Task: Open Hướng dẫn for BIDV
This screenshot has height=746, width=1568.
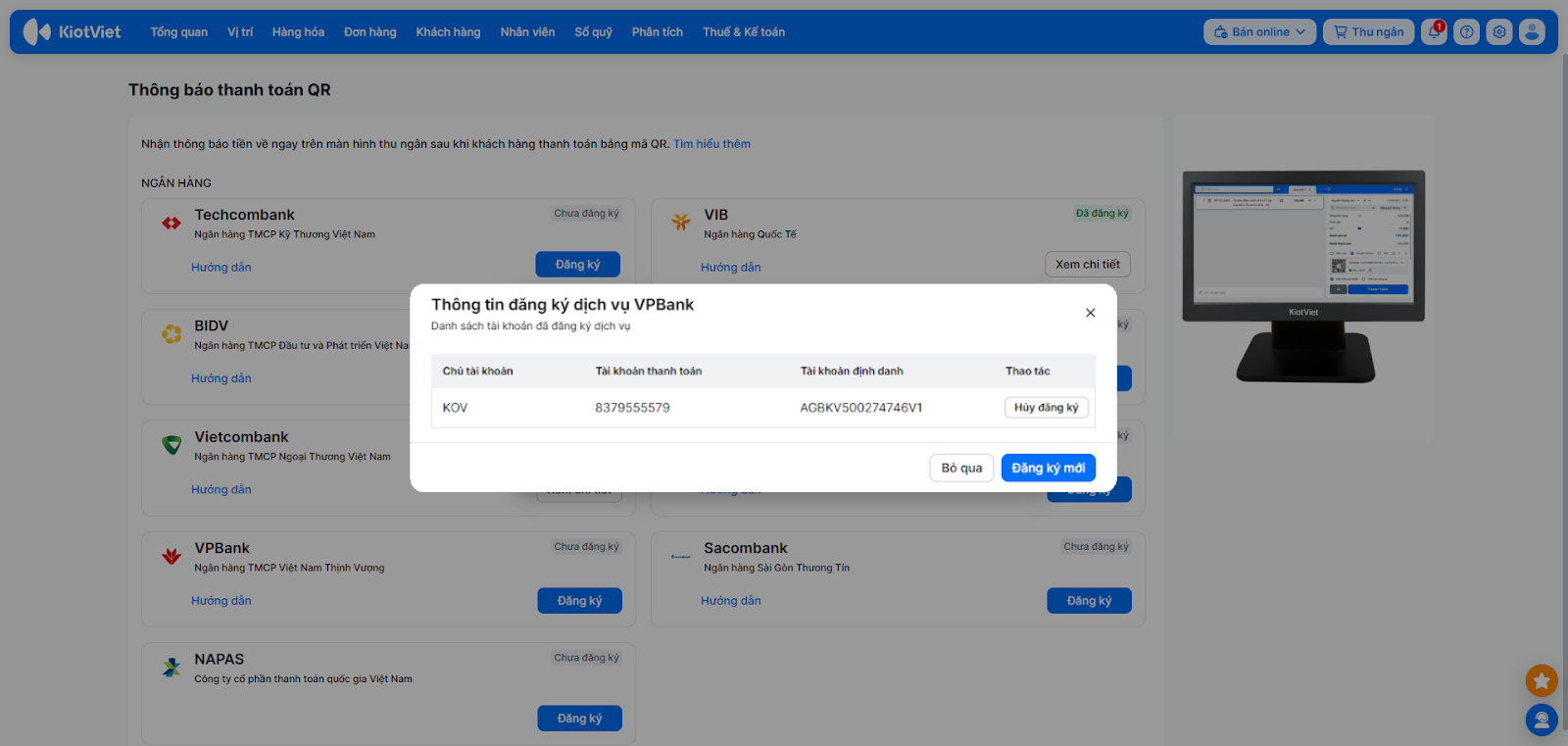Action: (x=221, y=378)
